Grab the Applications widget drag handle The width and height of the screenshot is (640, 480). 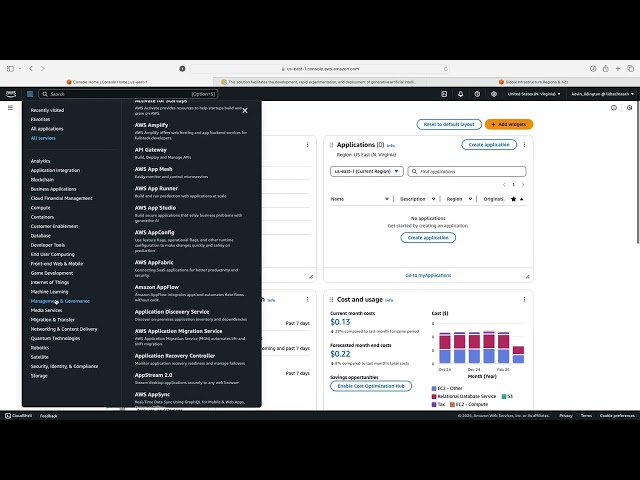click(331, 145)
